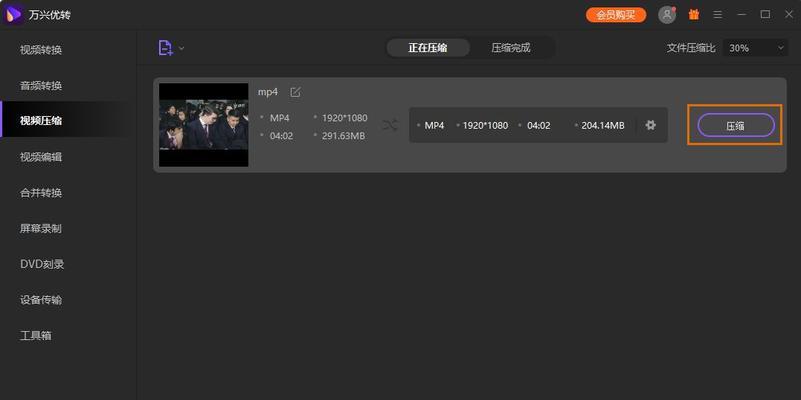Image resolution: width=801 pixels, height=400 pixels.
Task: Open the gift box icon
Action: [694, 15]
